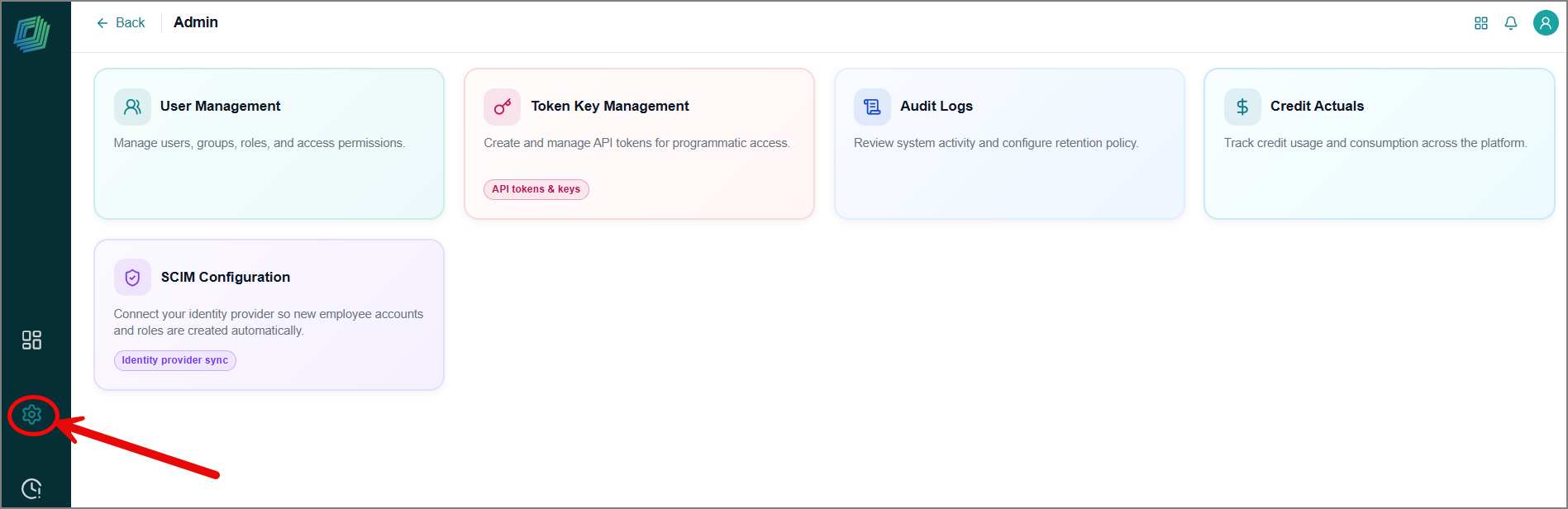Click 'Manage users, groups, roles' description
1568x509 pixels.
(x=260, y=143)
